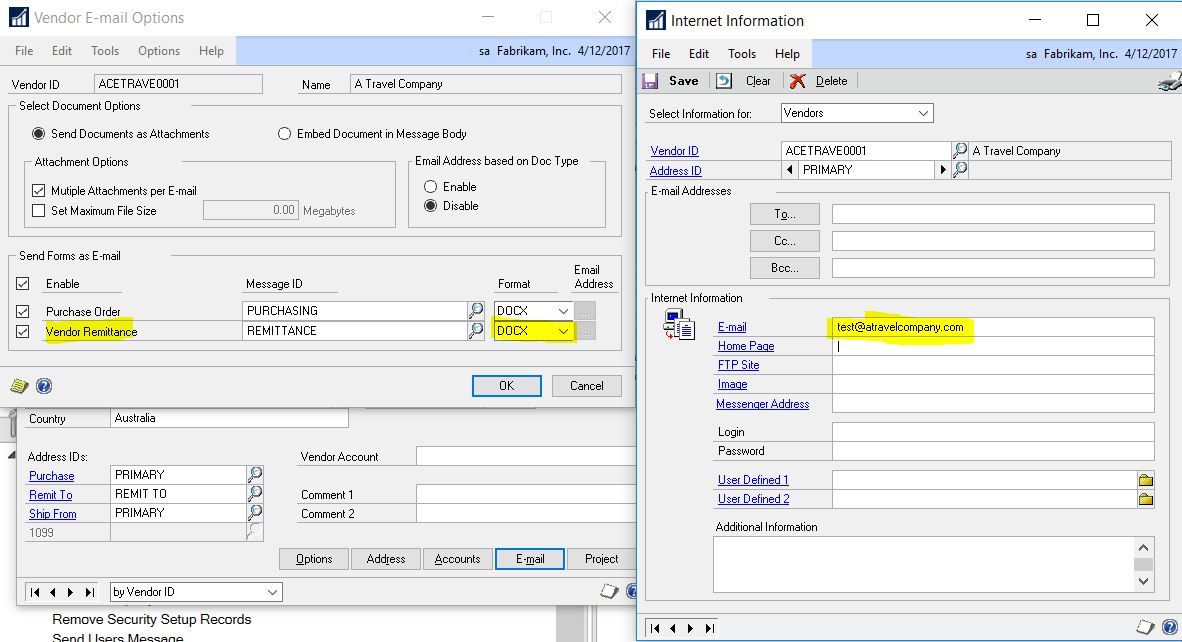The width and height of the screenshot is (1182, 642).
Task: Open the Edit menu in Internet Information
Action: 698,54
